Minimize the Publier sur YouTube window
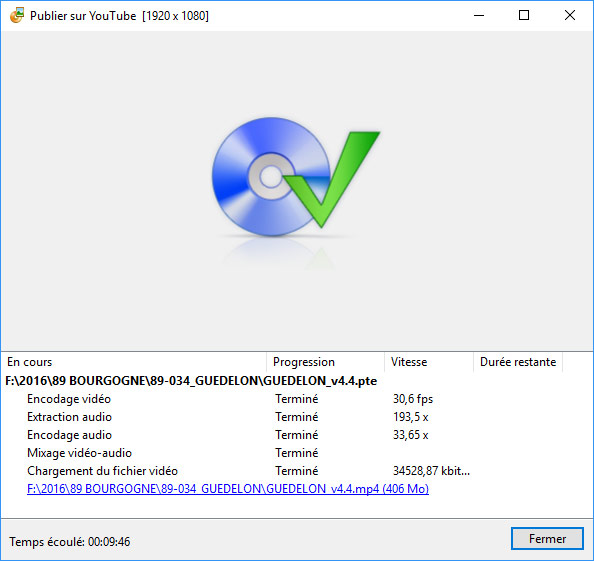Screen dimensions: 594x561 click(x=479, y=16)
